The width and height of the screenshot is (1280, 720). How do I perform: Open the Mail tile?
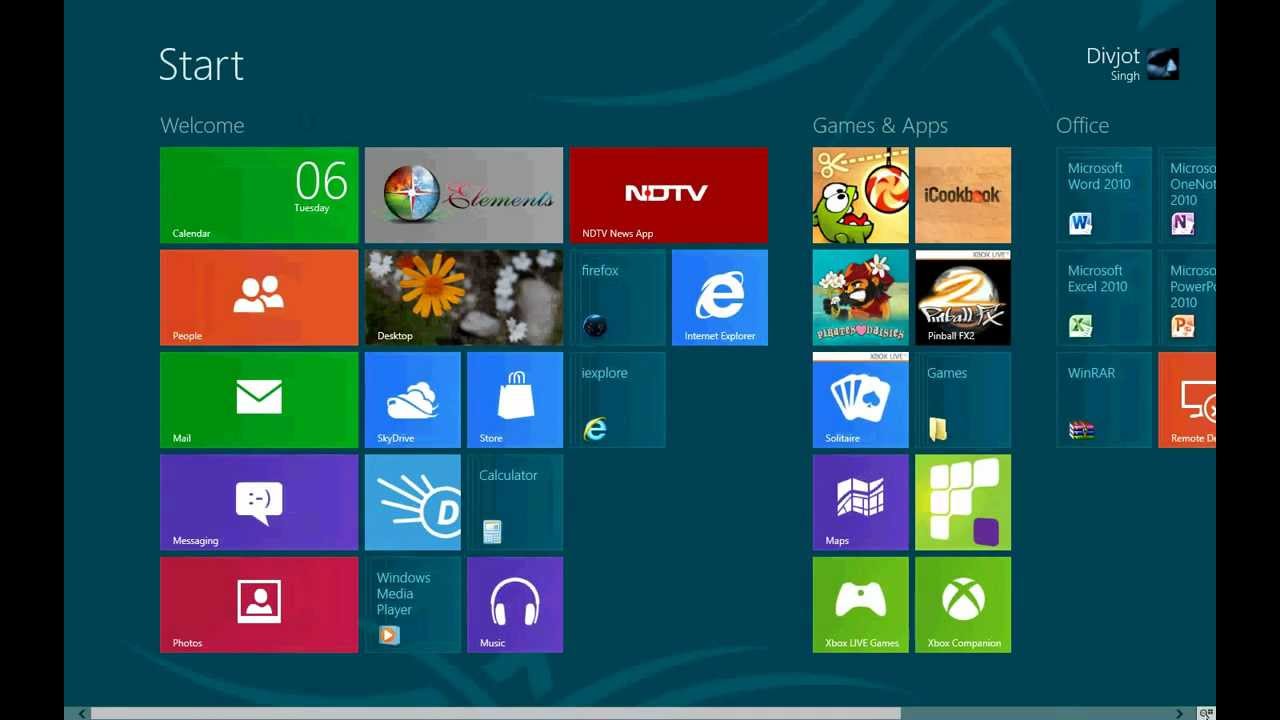point(259,400)
